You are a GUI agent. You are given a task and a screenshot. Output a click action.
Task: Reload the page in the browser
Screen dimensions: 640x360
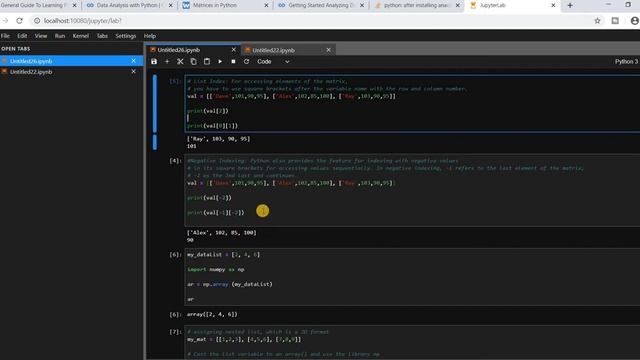19,21
